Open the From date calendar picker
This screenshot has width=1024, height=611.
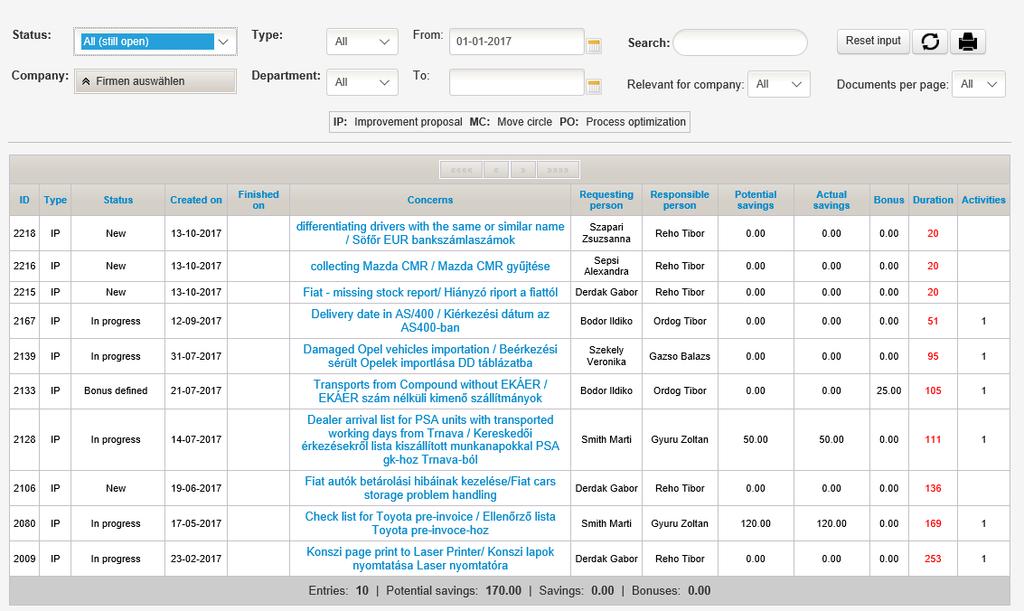pyautogui.click(x=594, y=45)
